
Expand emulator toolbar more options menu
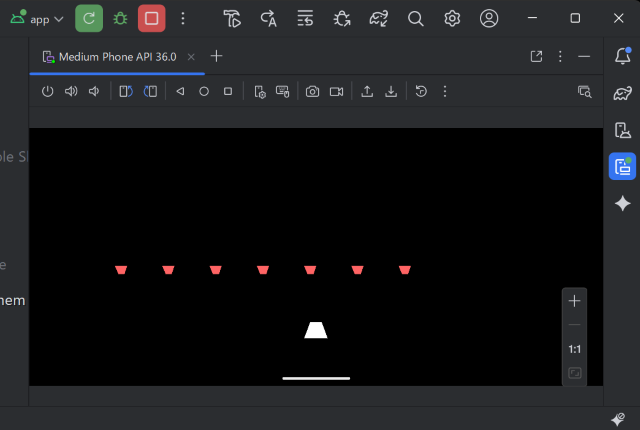pos(445,91)
